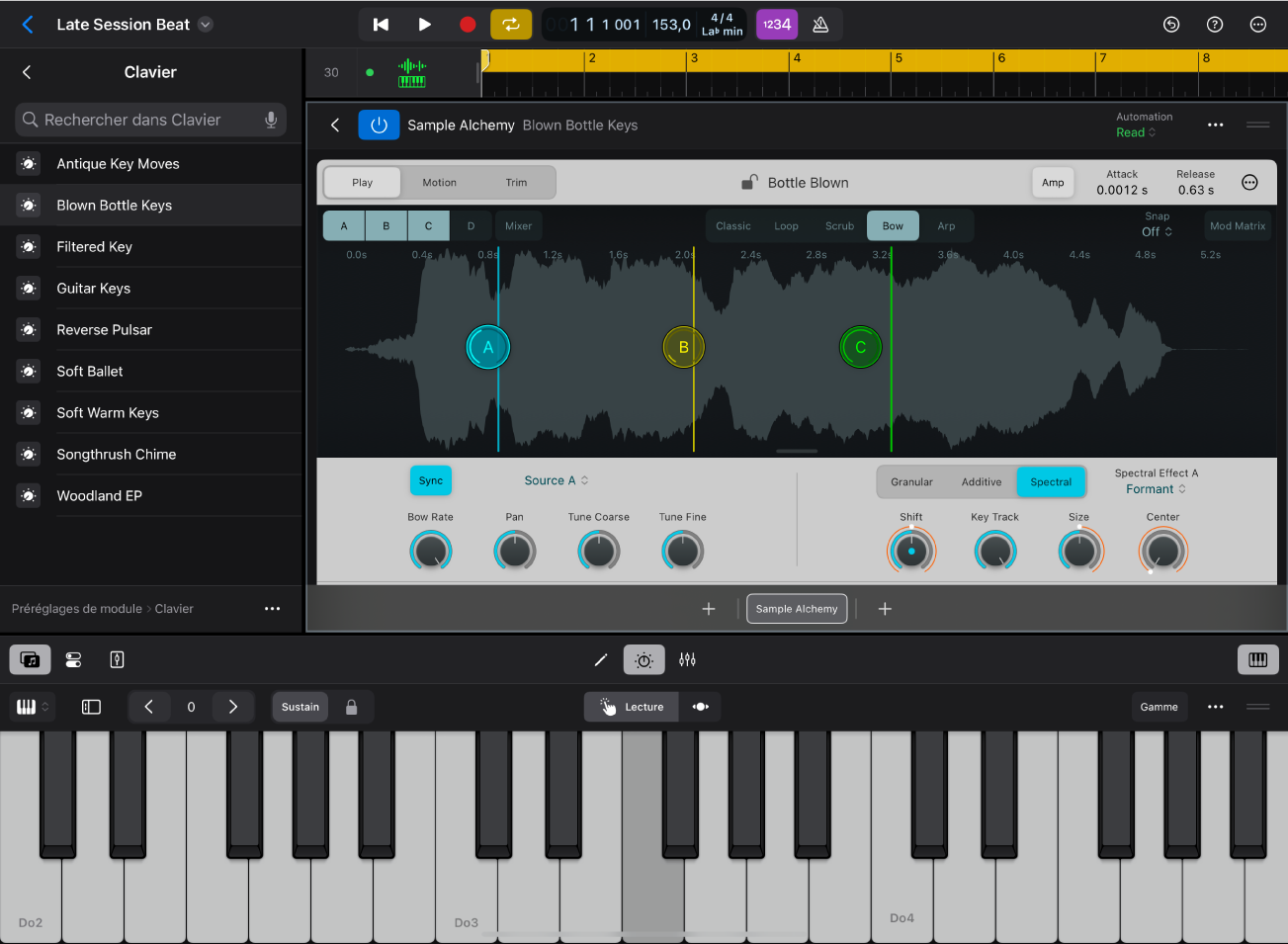Click the Shift knob
Image resolution: width=1288 pixels, height=944 pixels.
911,552
